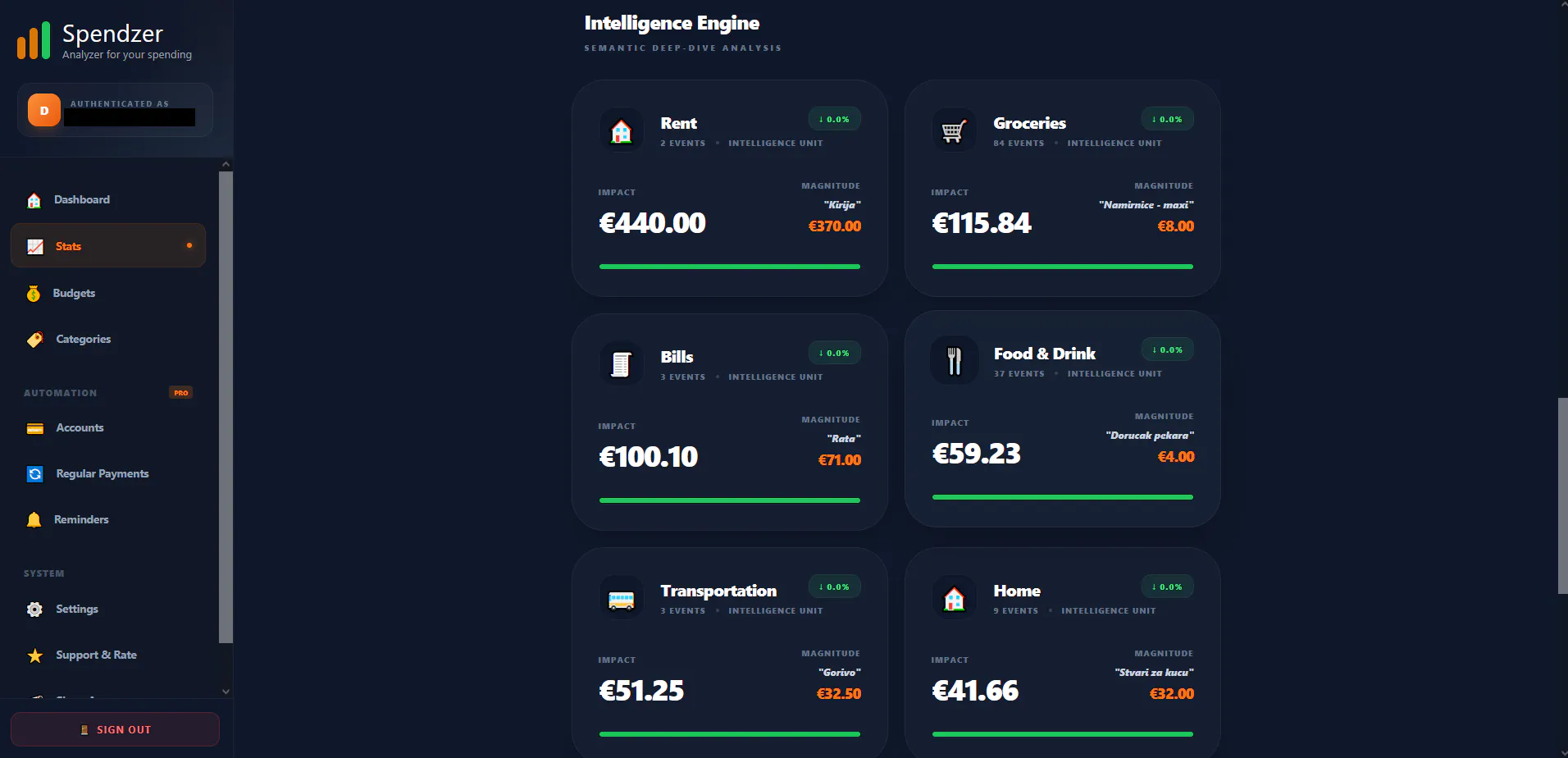The width and height of the screenshot is (1568, 758).
Task: Click the sidebar scroll down arrow
Action: coord(226,692)
